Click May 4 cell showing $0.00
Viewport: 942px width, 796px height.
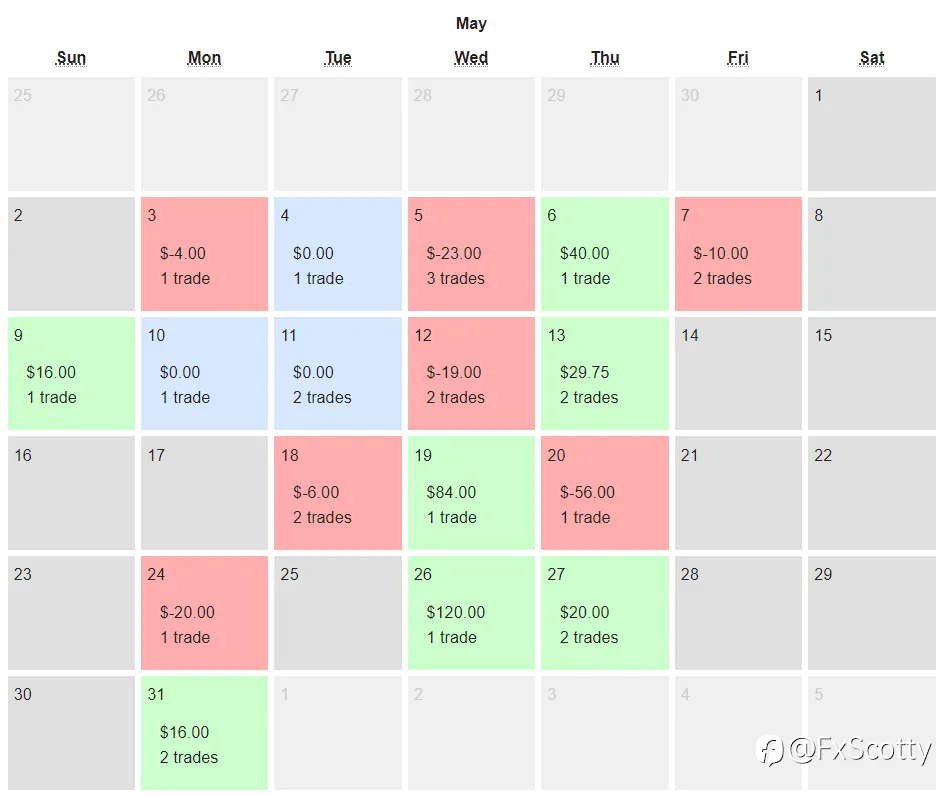[x=338, y=254]
